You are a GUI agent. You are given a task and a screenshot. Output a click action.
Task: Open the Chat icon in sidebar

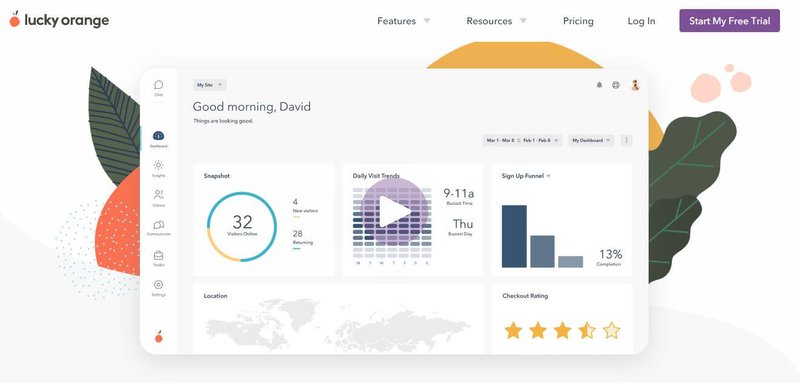[x=159, y=85]
